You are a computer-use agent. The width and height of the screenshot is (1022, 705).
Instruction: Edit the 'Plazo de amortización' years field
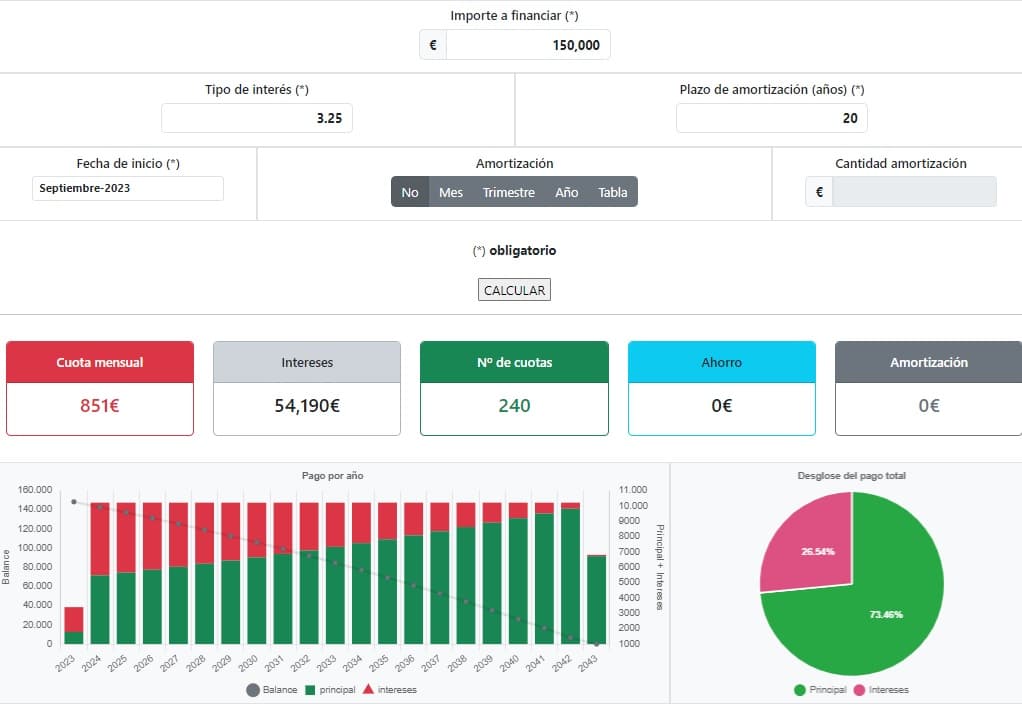coord(771,118)
